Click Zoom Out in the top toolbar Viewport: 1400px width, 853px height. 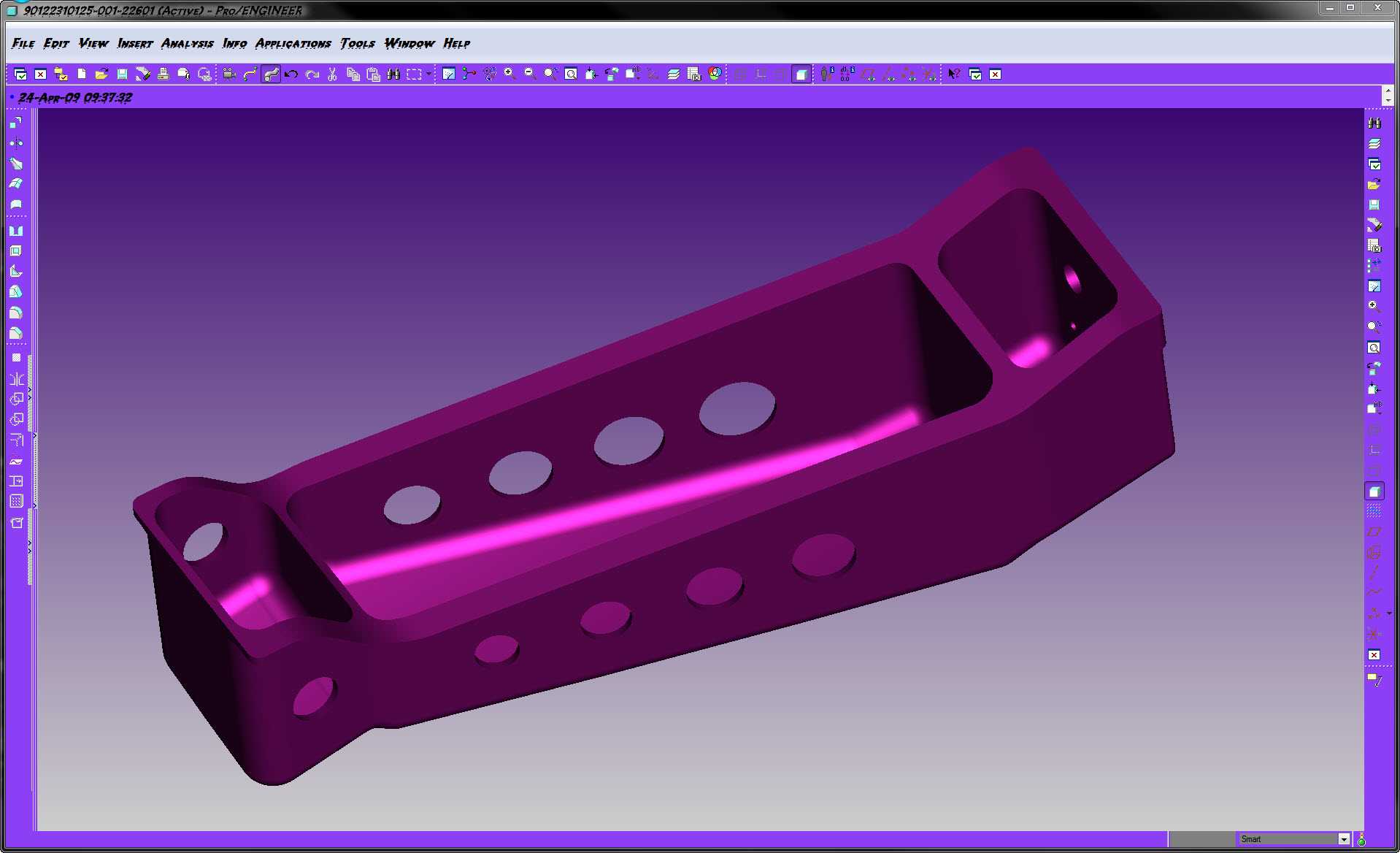point(530,74)
